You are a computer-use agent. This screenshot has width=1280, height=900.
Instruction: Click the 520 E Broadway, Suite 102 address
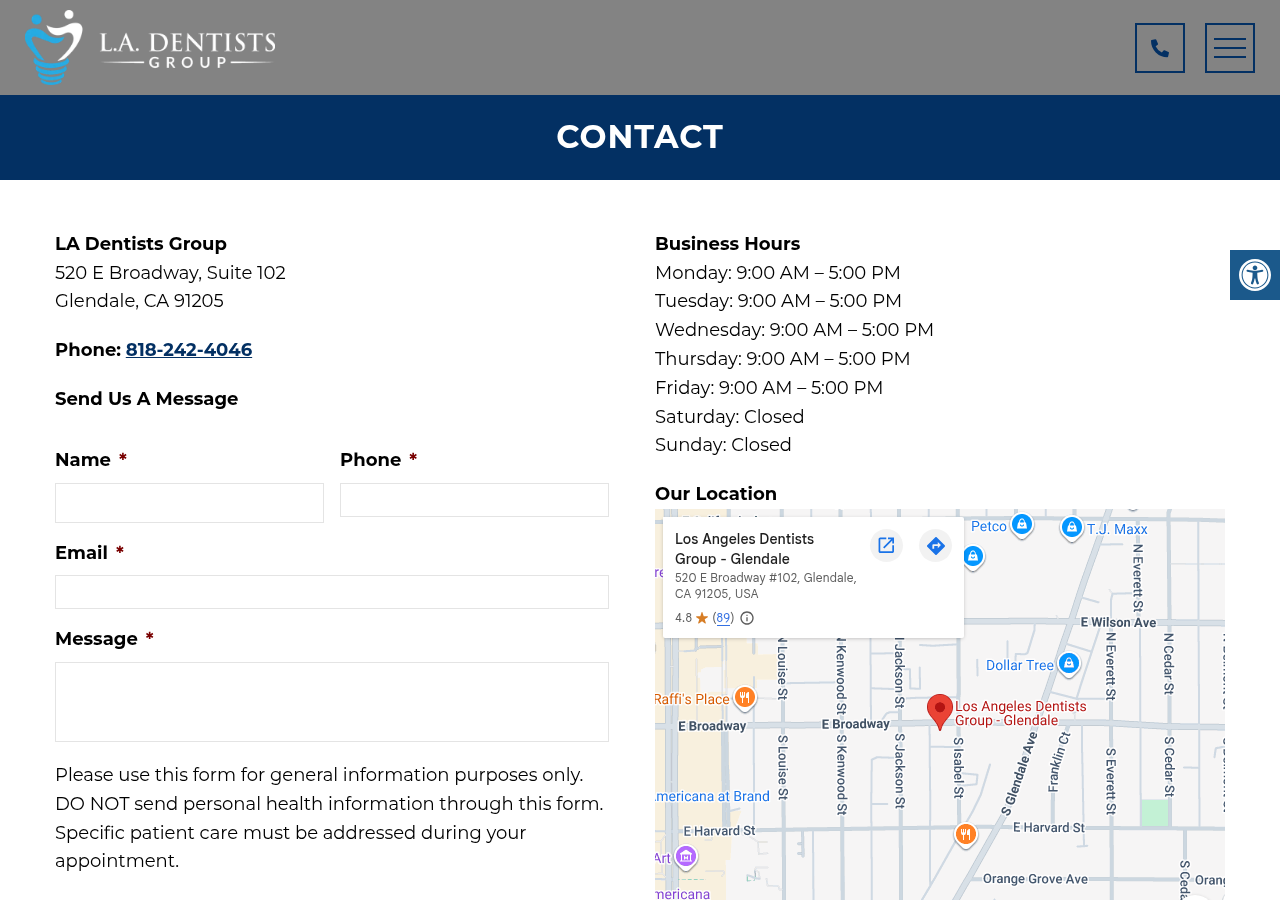point(170,273)
